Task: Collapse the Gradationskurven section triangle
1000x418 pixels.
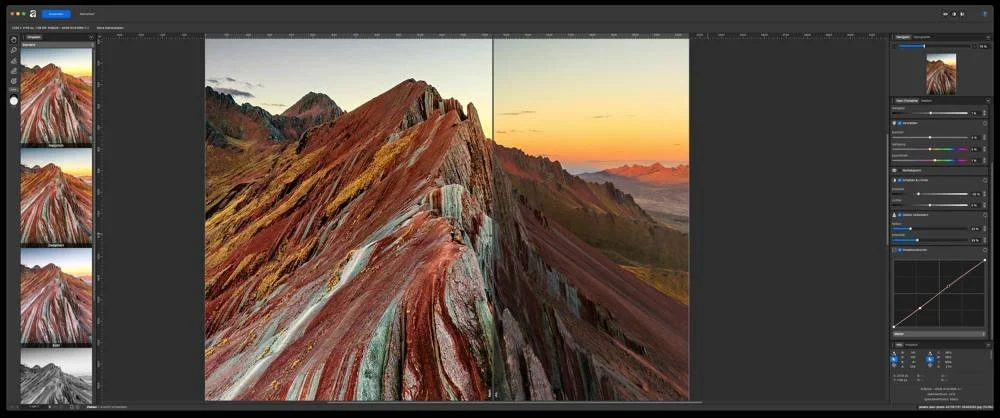Action: 894,250
